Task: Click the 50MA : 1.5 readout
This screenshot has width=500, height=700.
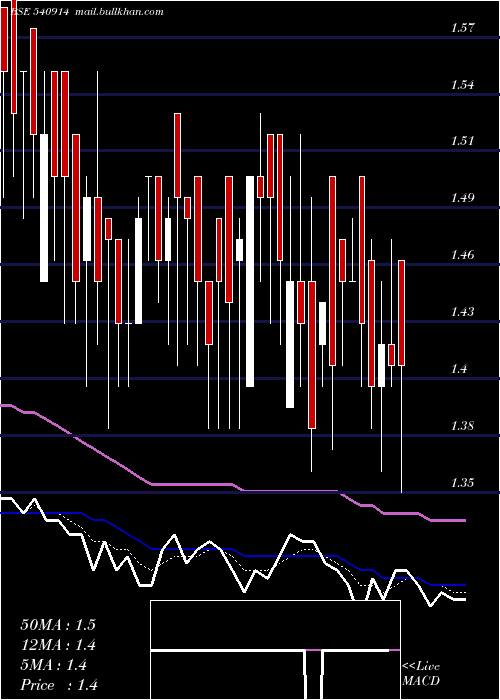Action: [x=58, y=625]
